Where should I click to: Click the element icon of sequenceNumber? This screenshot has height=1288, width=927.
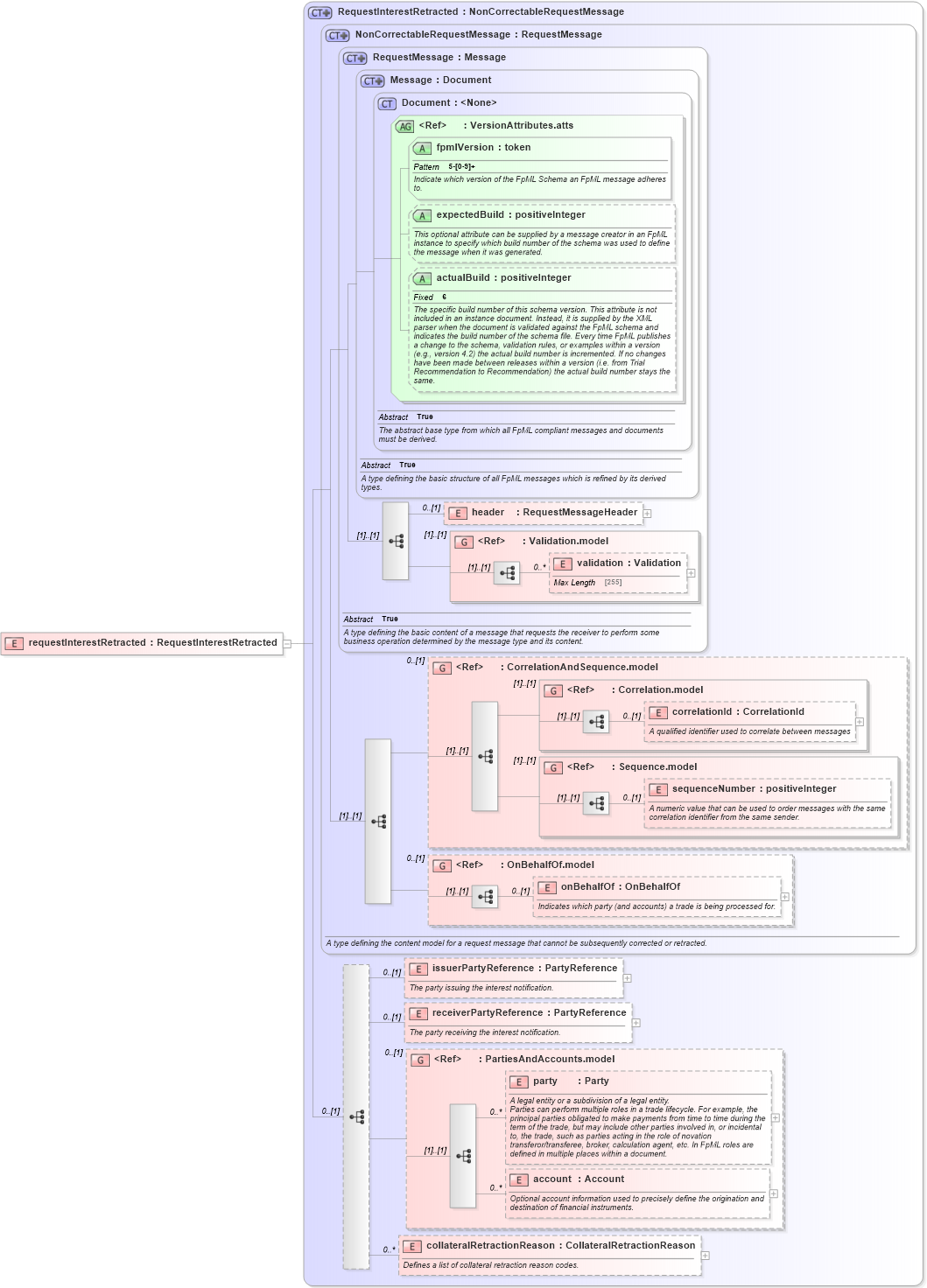point(658,789)
